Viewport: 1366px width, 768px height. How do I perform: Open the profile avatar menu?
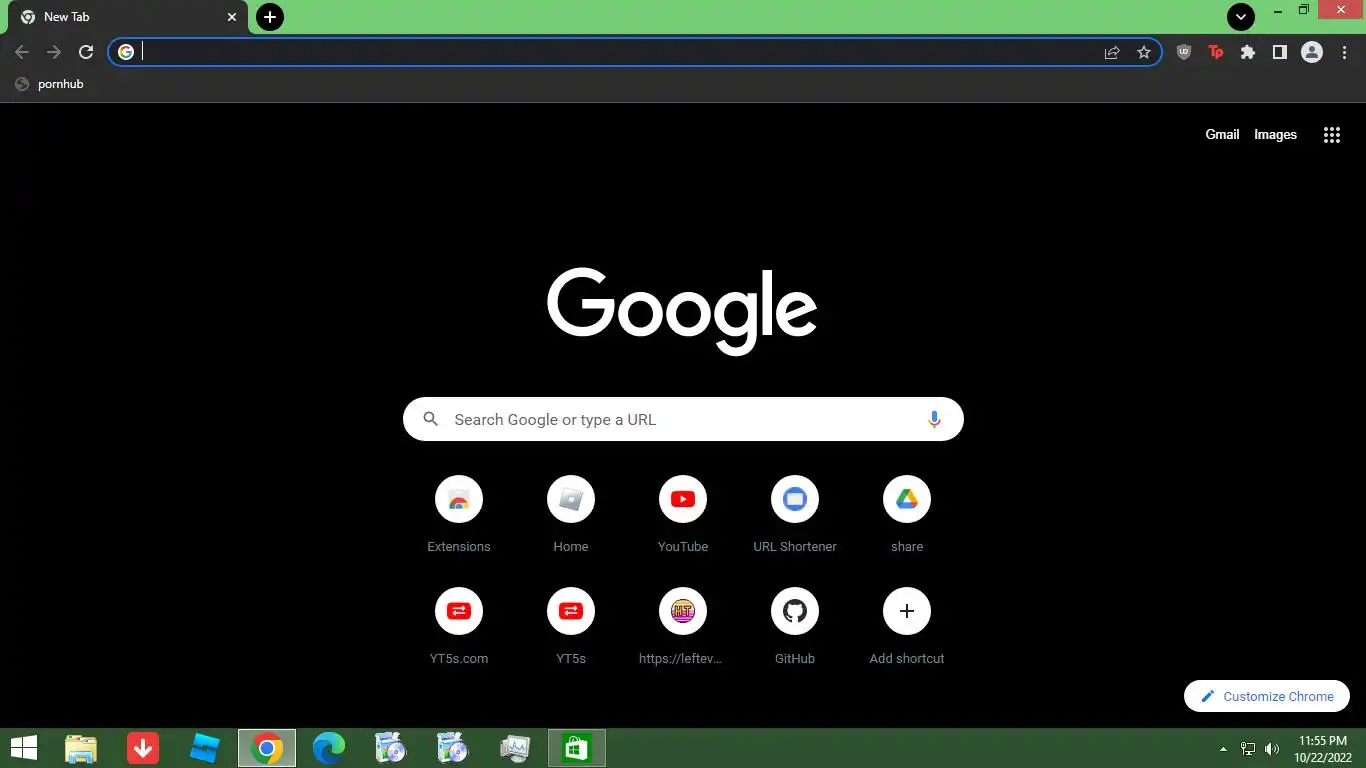[x=1312, y=52]
